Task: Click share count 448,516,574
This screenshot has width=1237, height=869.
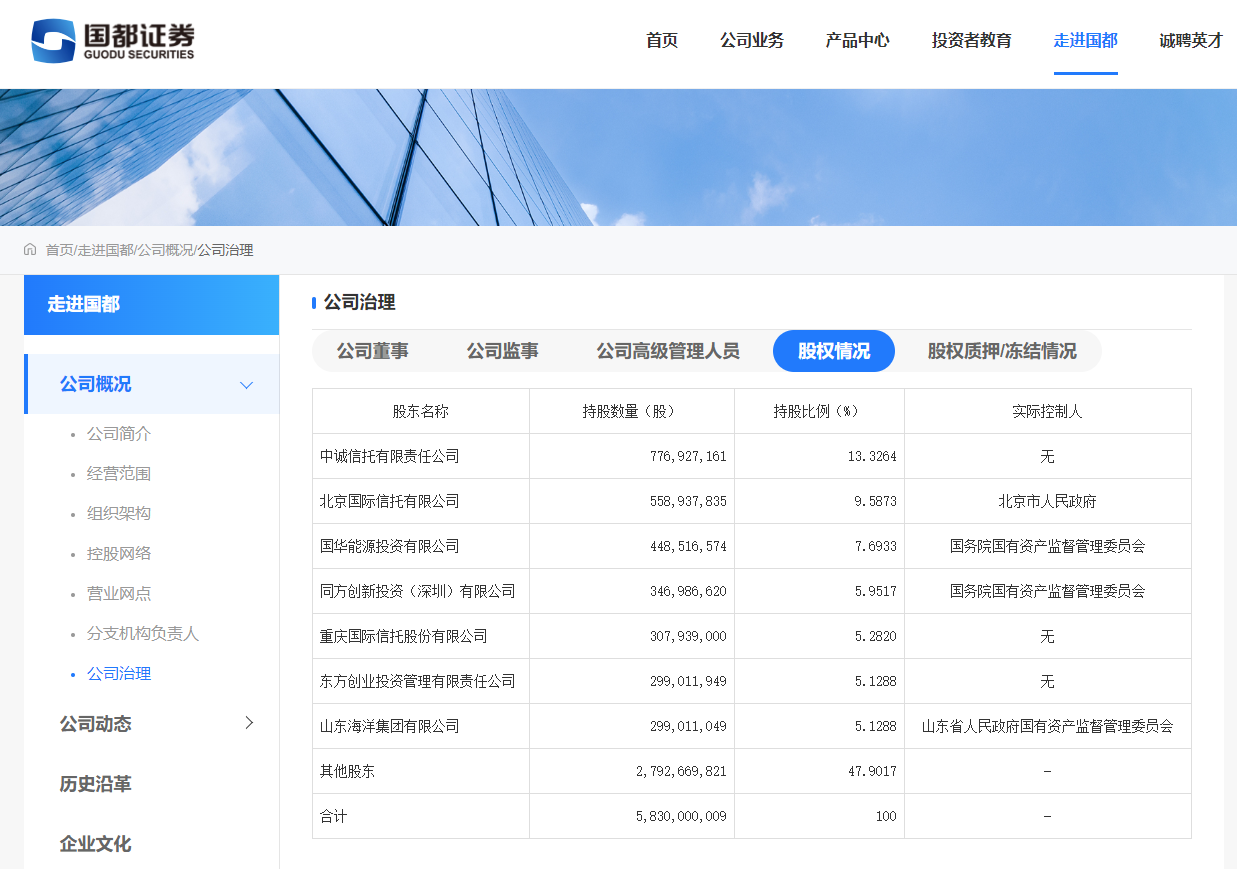Action: pyautogui.click(x=688, y=546)
